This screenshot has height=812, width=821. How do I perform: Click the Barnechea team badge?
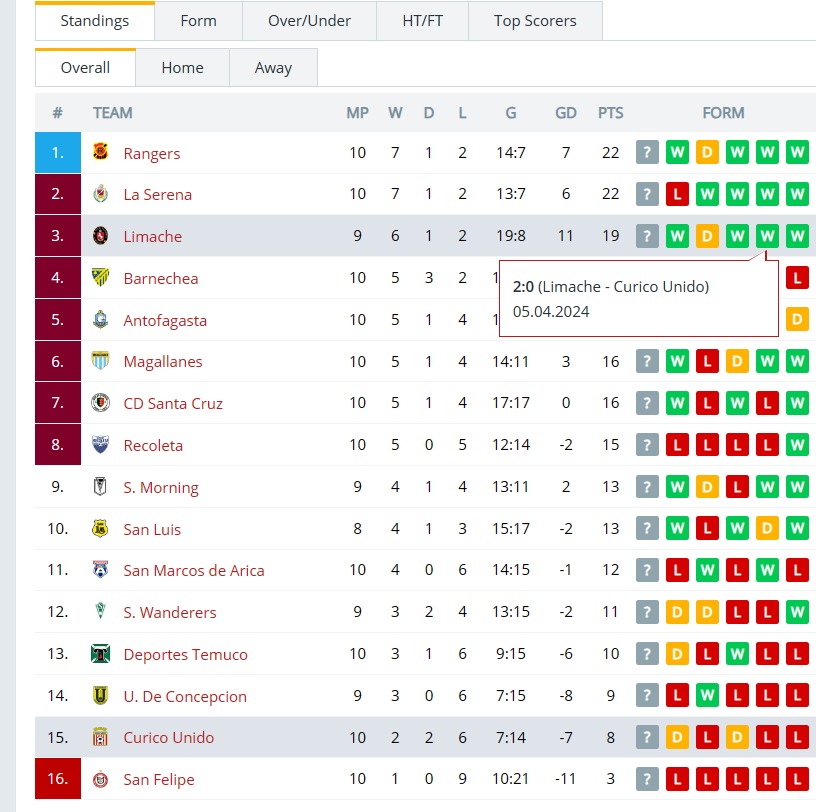(101, 277)
